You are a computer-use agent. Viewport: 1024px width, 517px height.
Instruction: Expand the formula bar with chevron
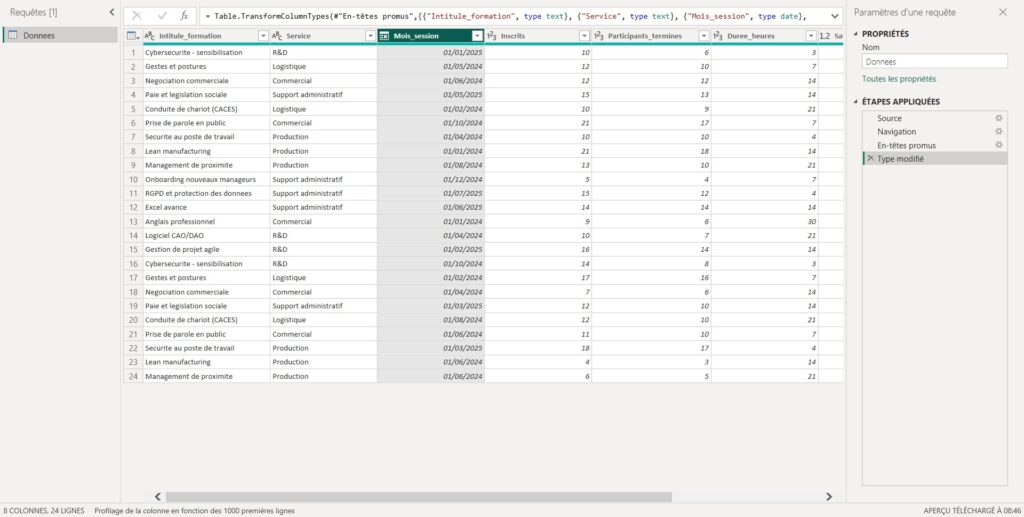[835, 16]
